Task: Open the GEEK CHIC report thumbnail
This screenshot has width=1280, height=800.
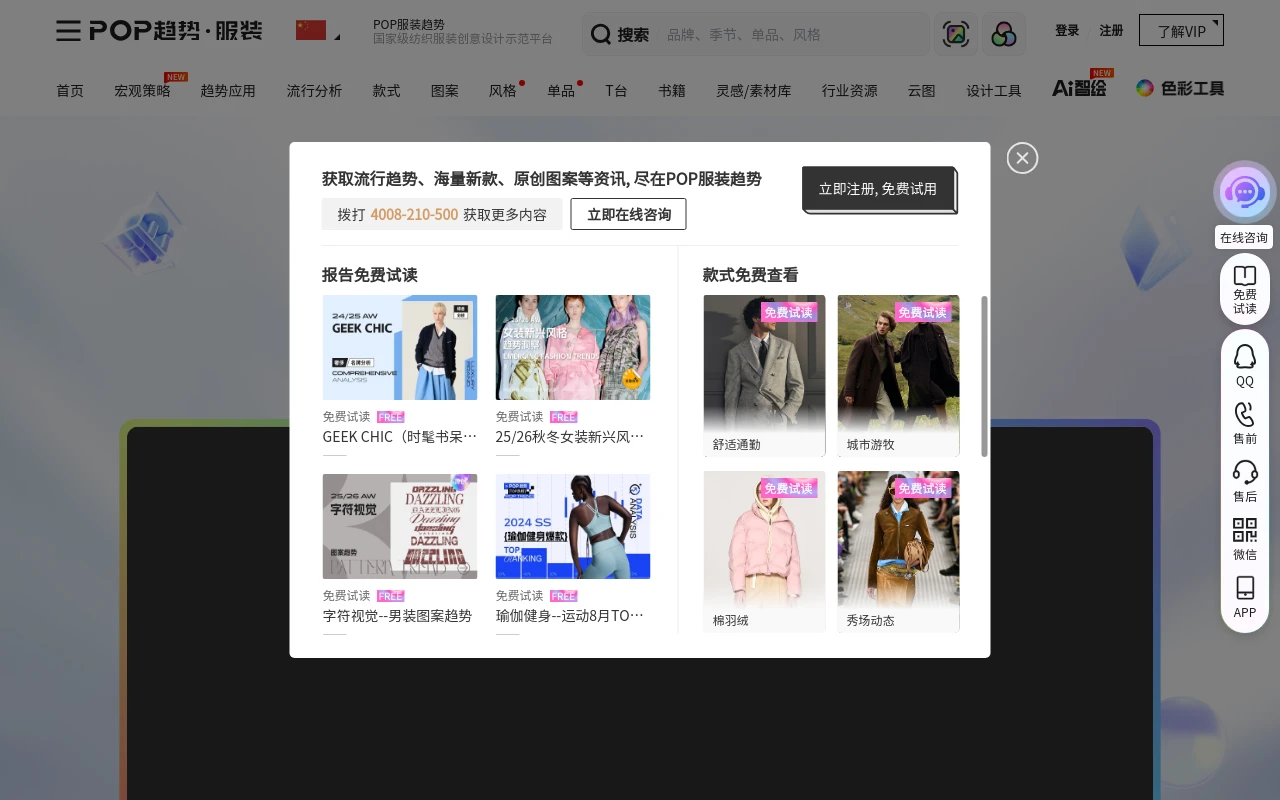Action: point(399,347)
